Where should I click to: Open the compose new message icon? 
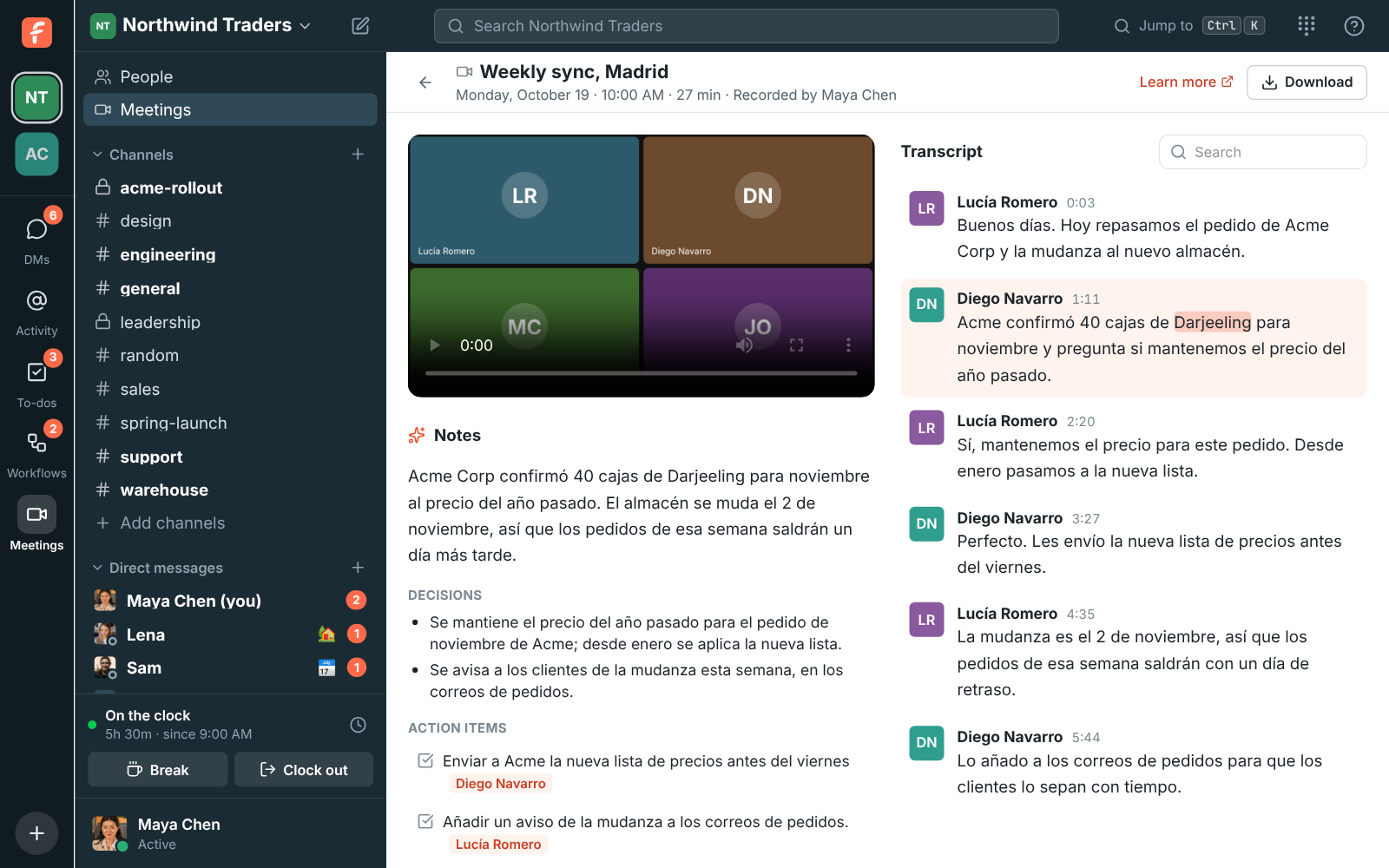[360, 26]
